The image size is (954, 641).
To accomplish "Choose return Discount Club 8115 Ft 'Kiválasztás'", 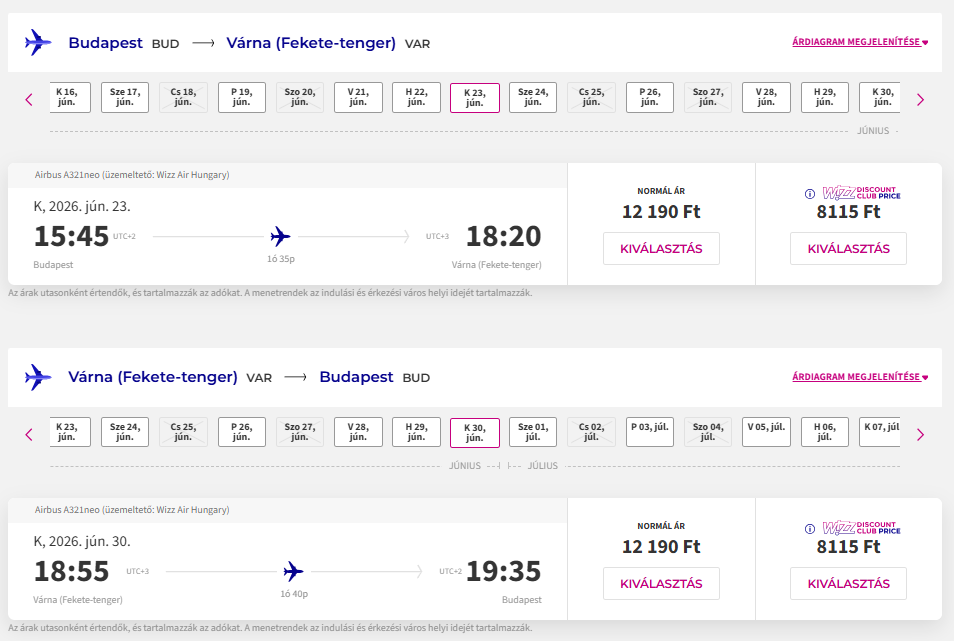I will click(848, 584).
